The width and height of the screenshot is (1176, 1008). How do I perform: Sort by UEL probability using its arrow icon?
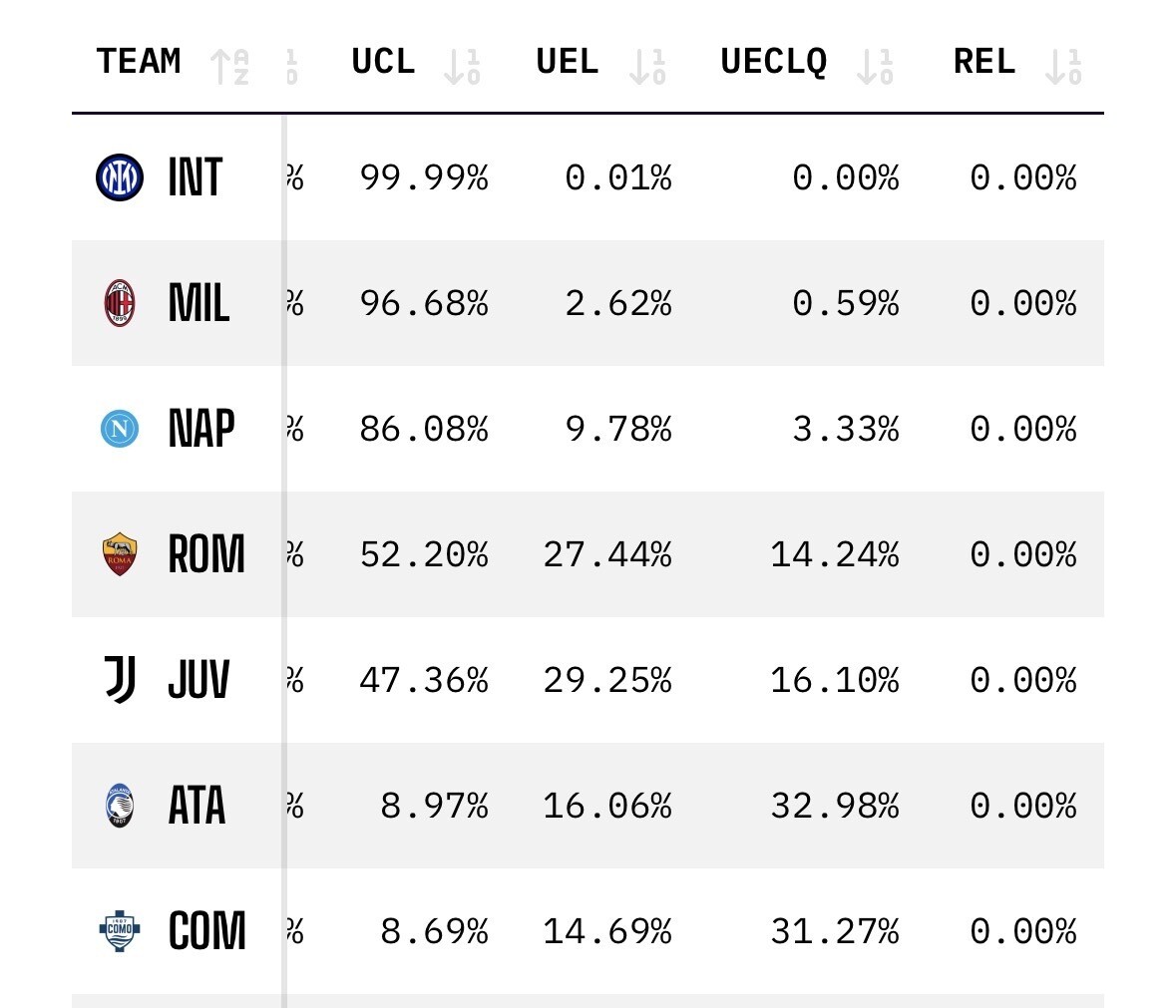tap(647, 66)
